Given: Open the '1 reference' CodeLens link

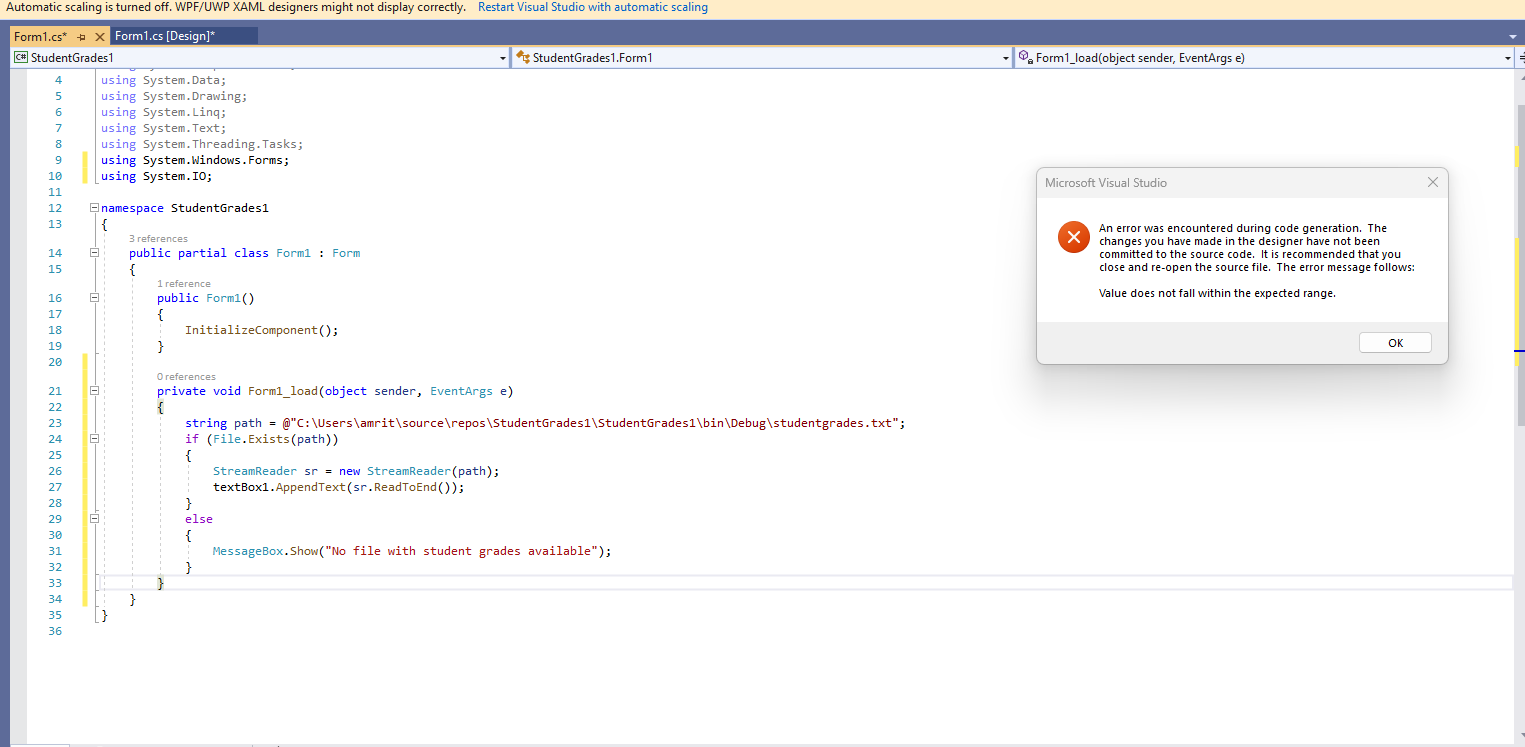Looking at the screenshot, I should coord(184,284).
